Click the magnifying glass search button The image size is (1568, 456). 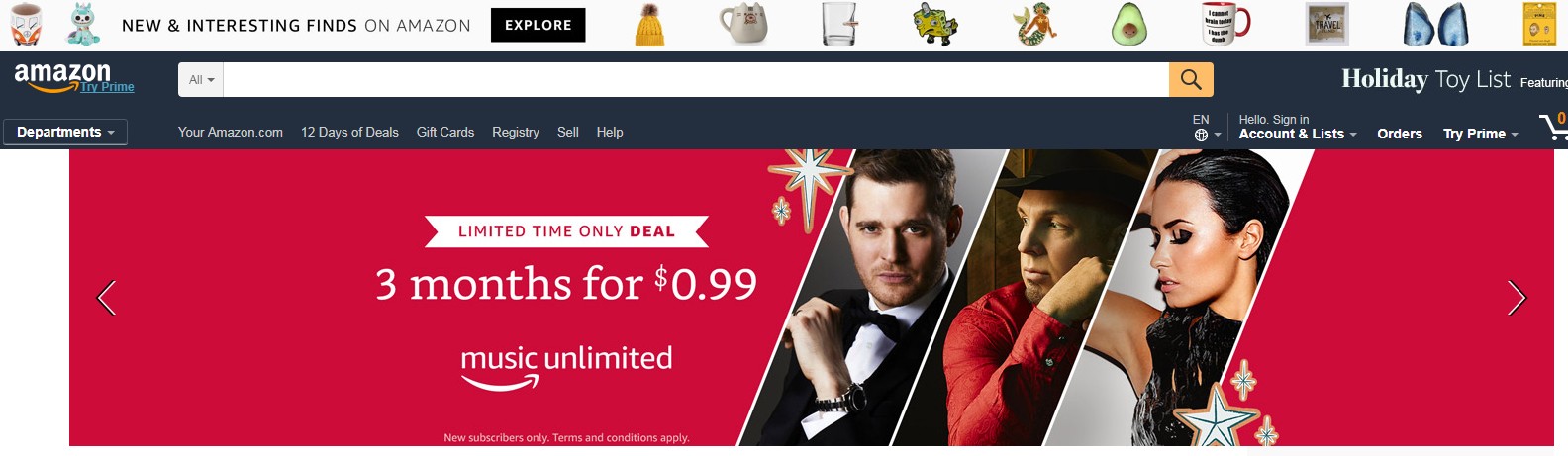pos(1191,79)
